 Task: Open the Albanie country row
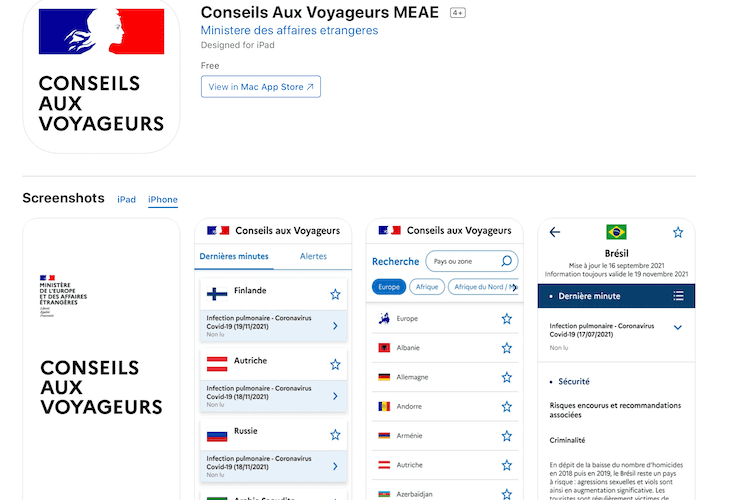click(x=445, y=348)
